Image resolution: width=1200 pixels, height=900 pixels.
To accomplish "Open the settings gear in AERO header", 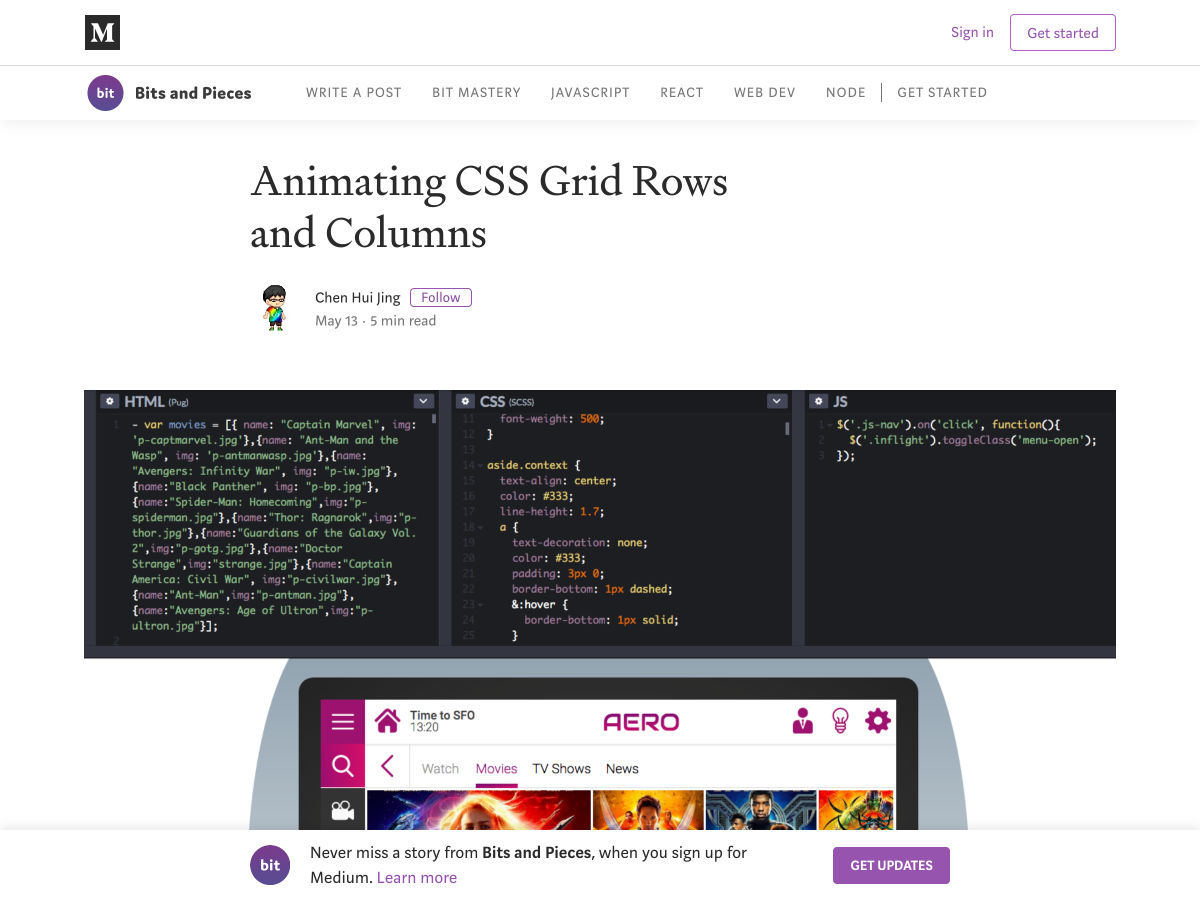I will tap(878, 720).
